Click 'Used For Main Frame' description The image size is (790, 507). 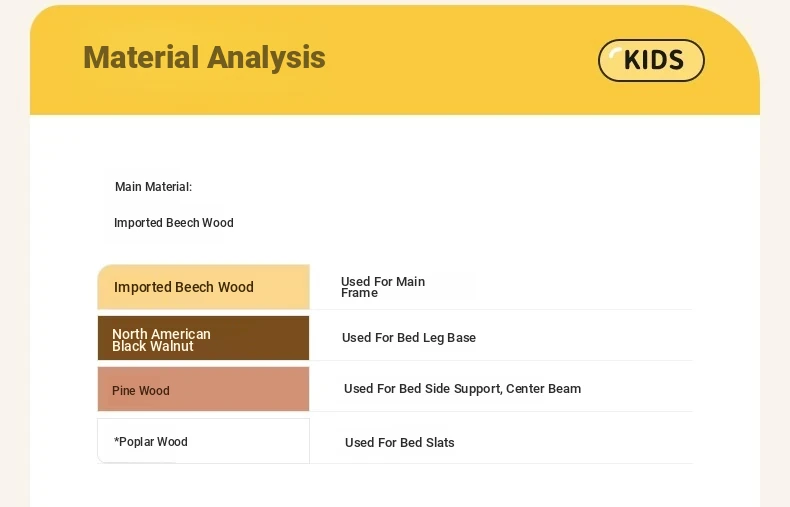tap(382, 287)
